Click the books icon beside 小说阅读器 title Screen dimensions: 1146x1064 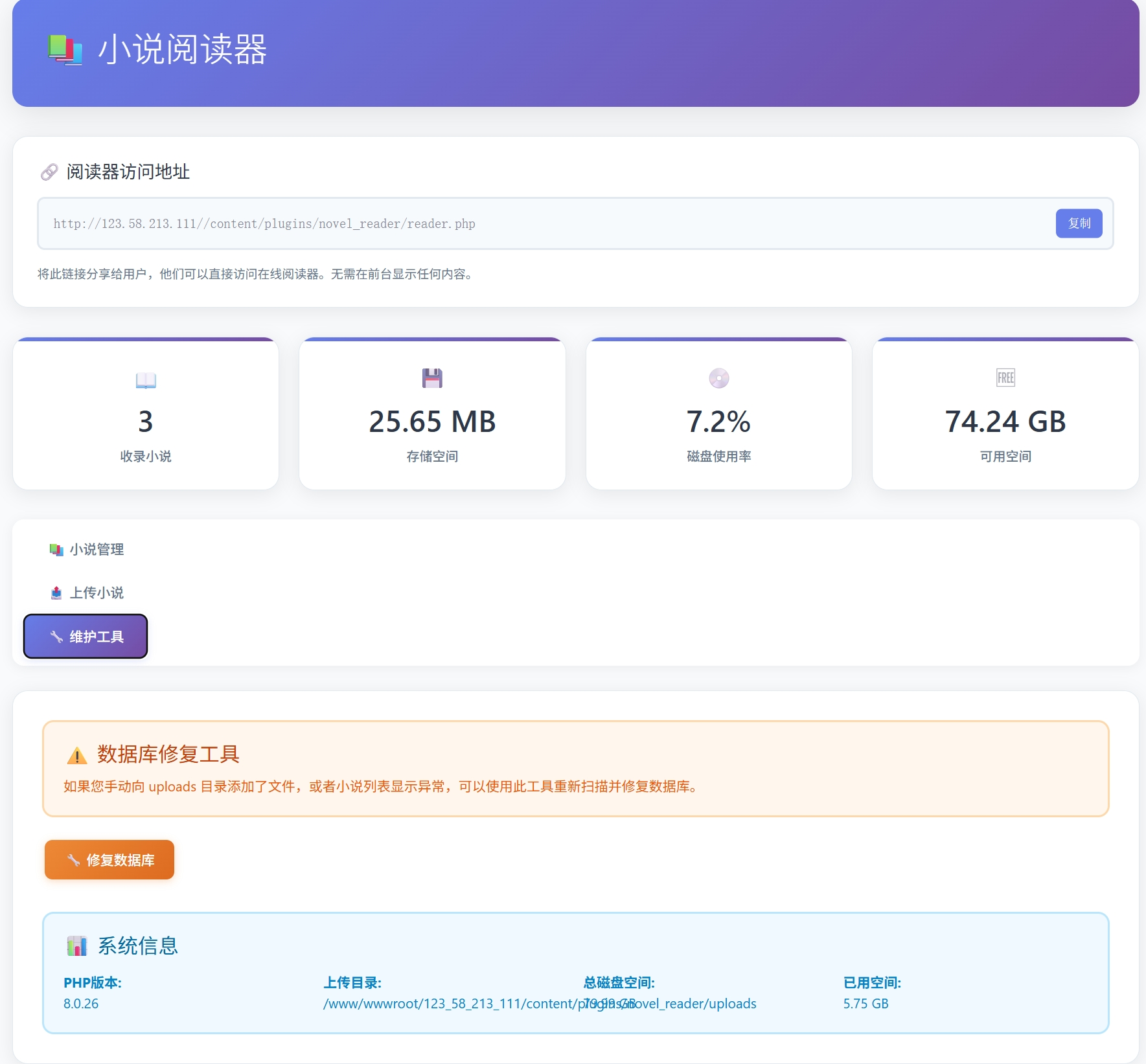[65, 50]
